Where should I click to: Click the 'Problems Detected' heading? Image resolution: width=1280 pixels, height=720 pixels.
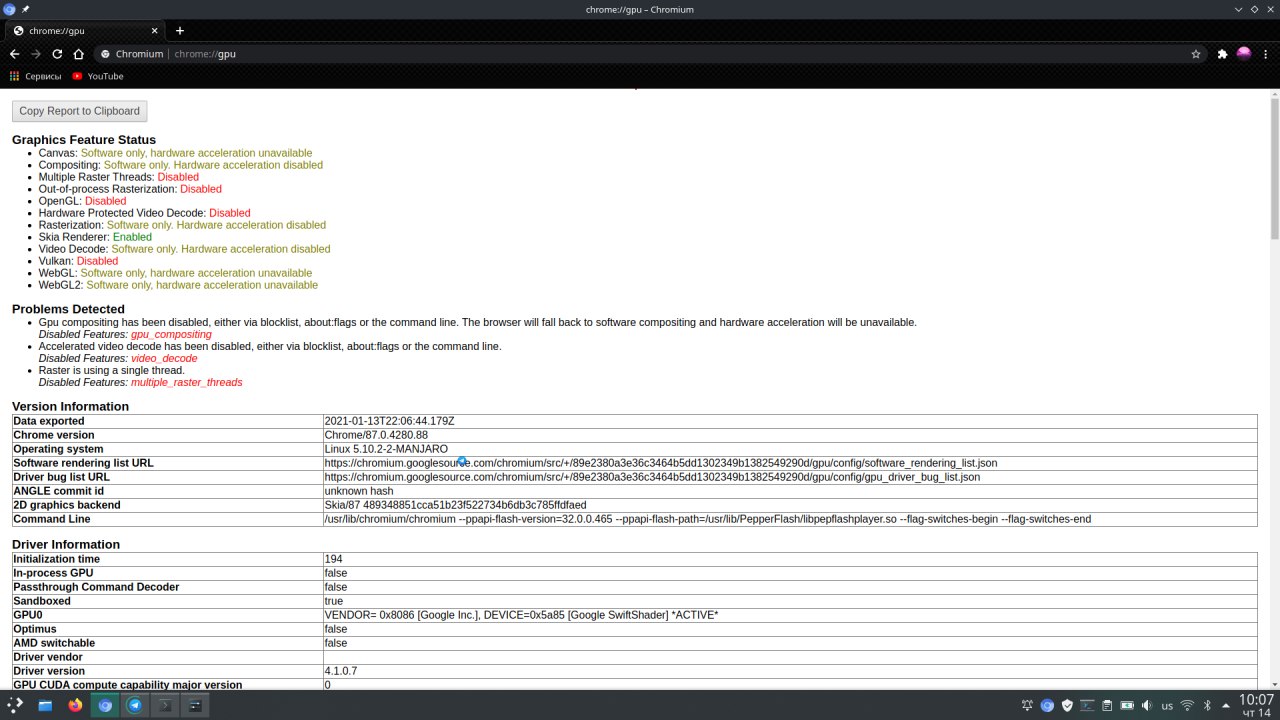pyautogui.click(x=68, y=309)
